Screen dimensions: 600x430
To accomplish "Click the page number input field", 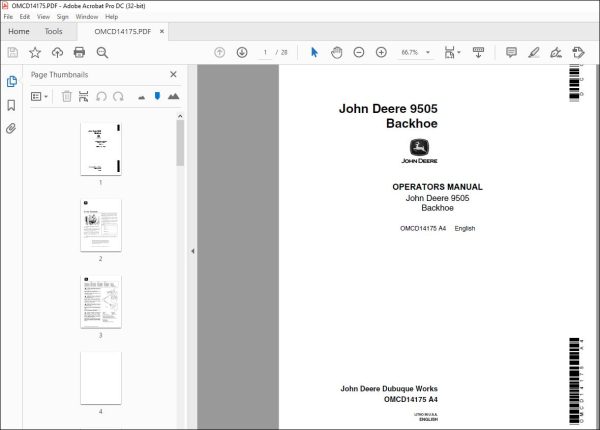I will (265, 52).
